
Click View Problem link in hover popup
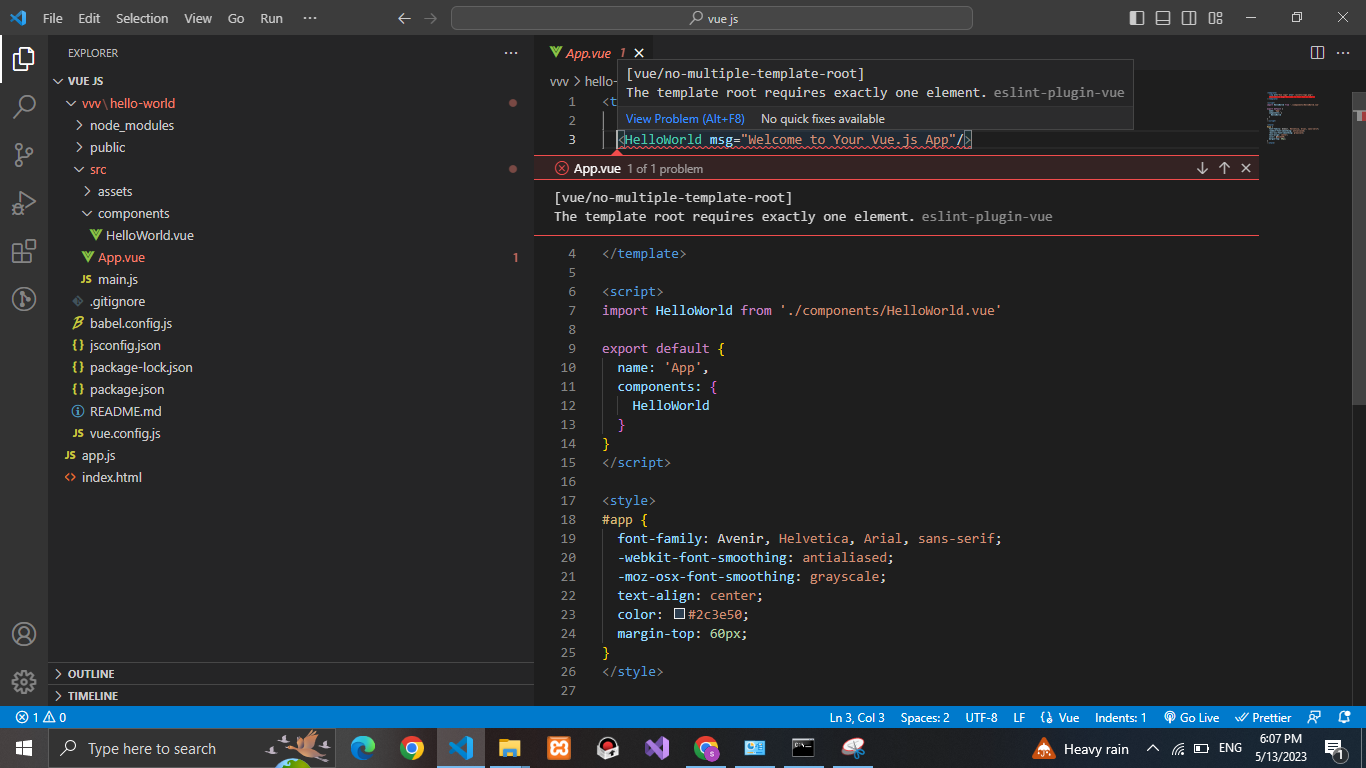pos(685,119)
